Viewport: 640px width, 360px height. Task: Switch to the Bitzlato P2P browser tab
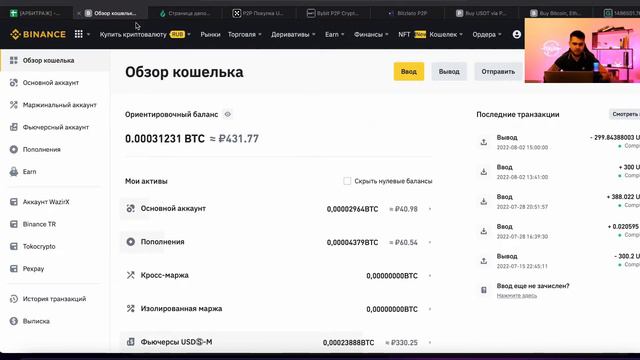click(407, 13)
